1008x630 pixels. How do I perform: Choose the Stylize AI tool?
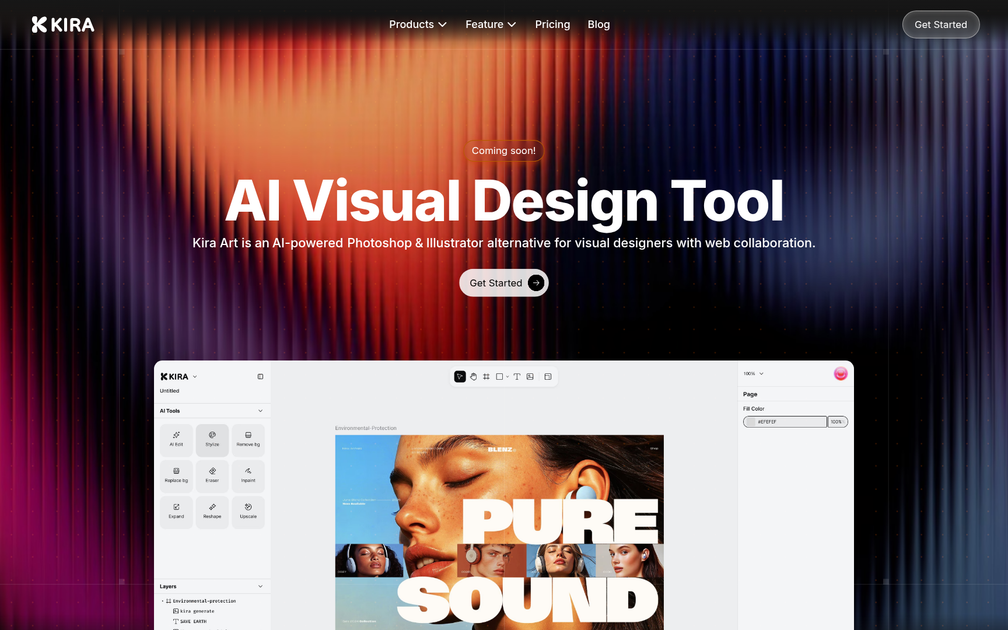point(212,439)
